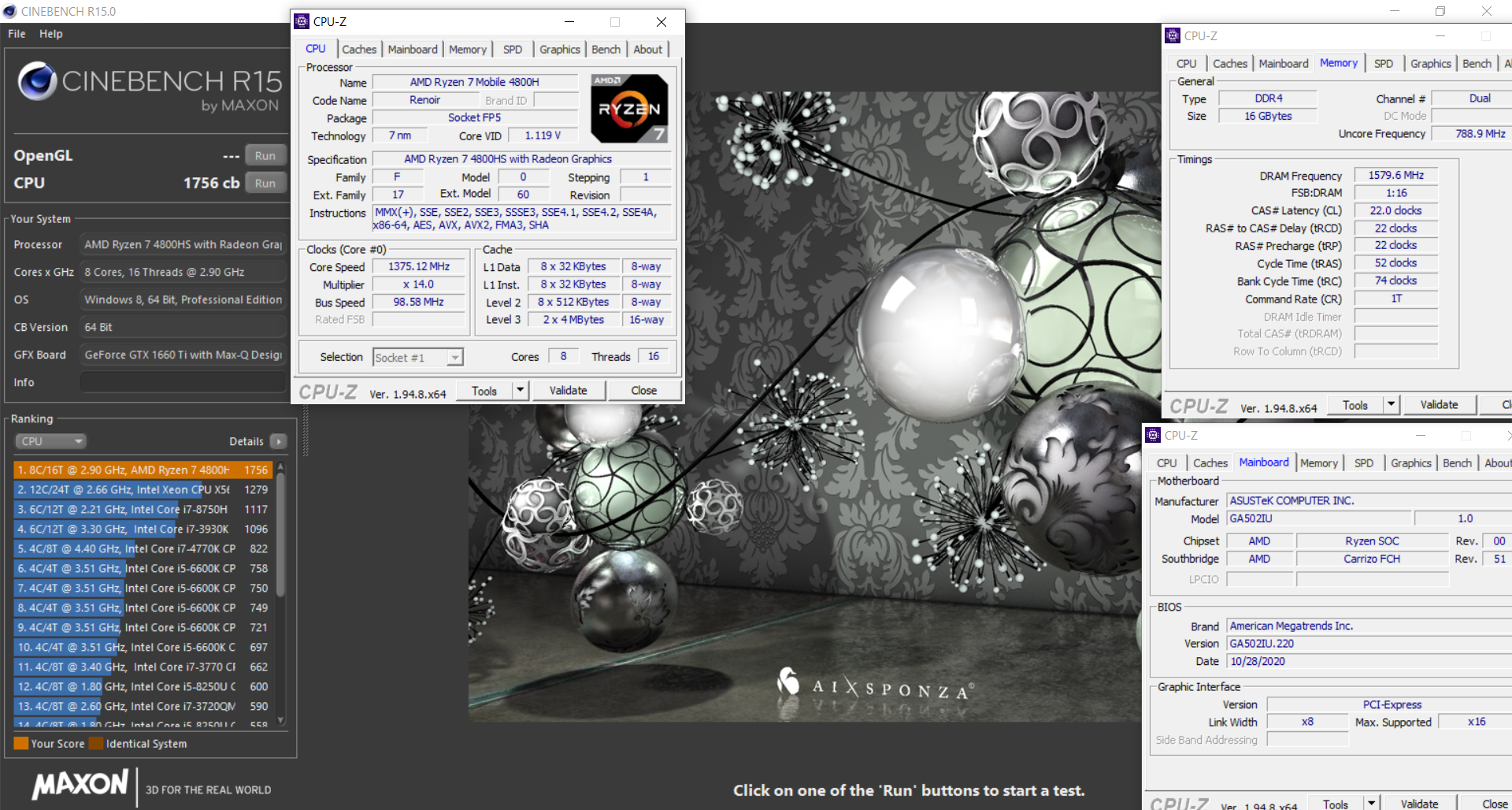Select ranking row 1 AMD Ryzen 7 4800H
The width and height of the screenshot is (1512, 810).
[143, 470]
